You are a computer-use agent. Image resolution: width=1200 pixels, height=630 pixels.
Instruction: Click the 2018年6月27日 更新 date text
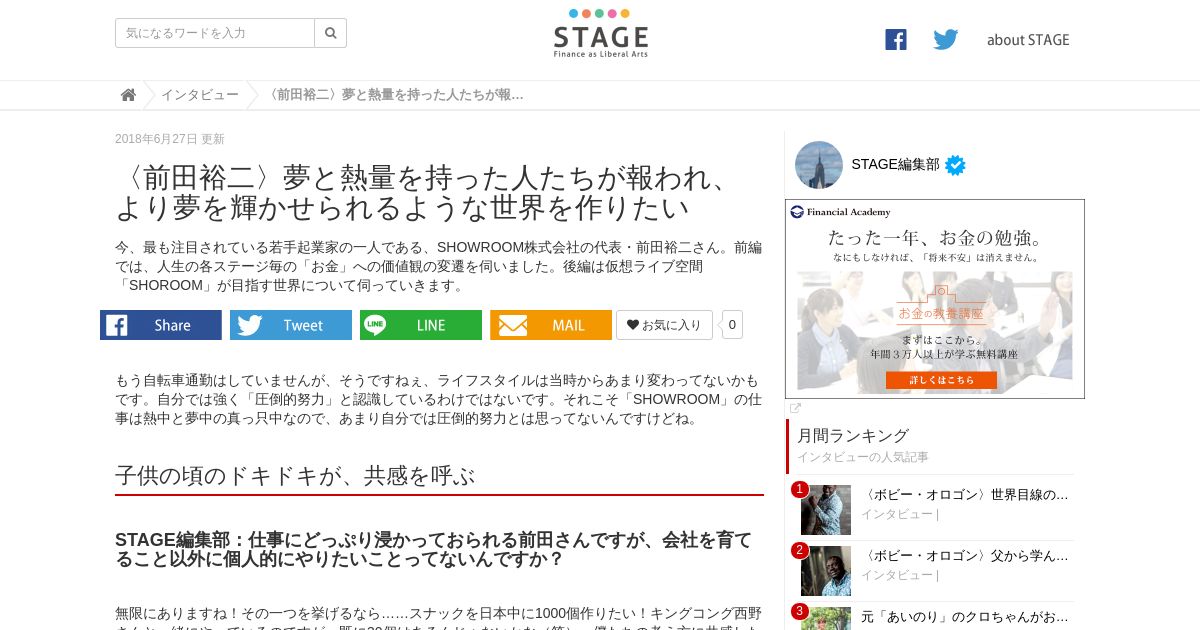[170, 139]
